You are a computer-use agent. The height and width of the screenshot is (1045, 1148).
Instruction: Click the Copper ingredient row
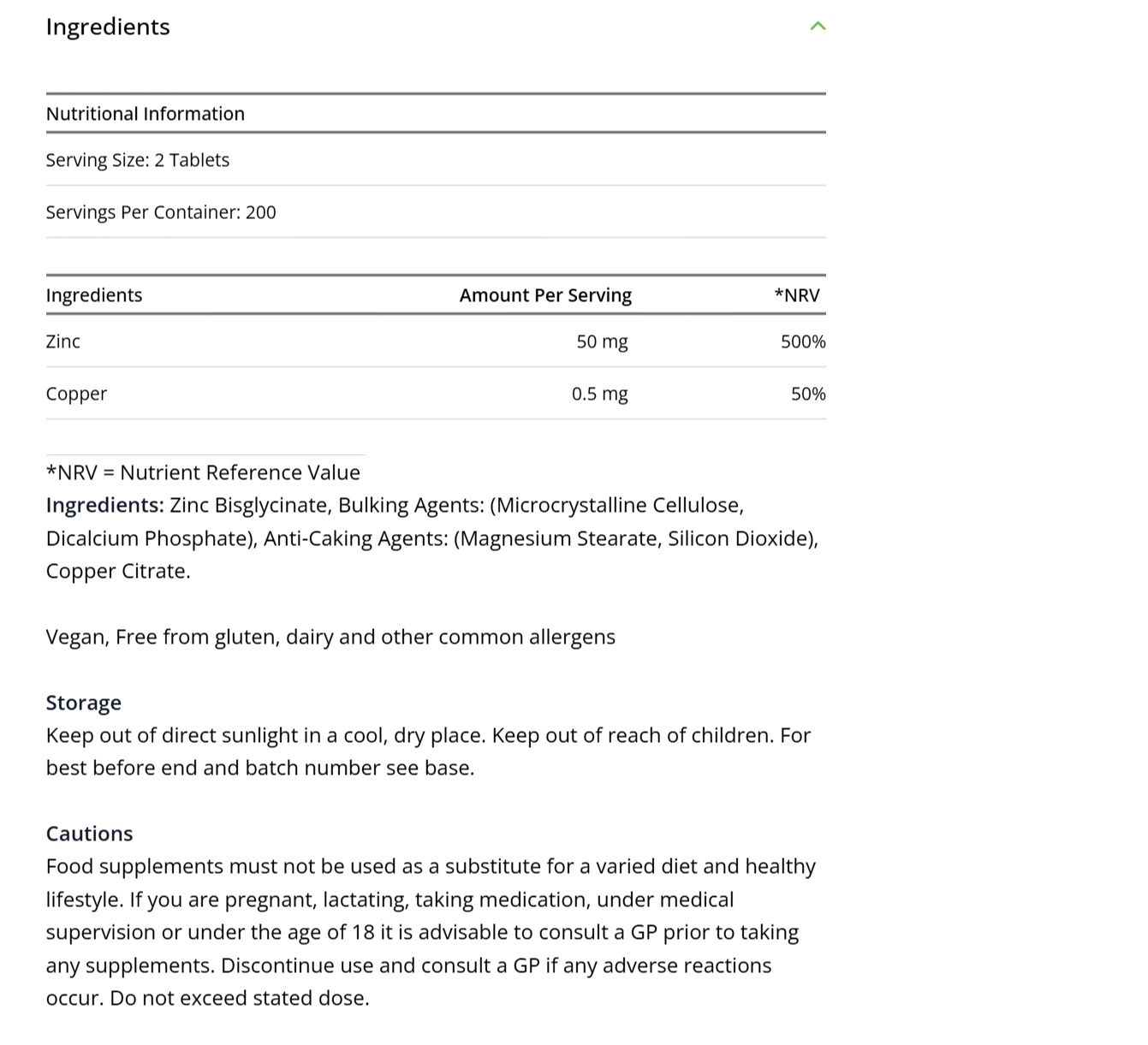[x=76, y=394]
